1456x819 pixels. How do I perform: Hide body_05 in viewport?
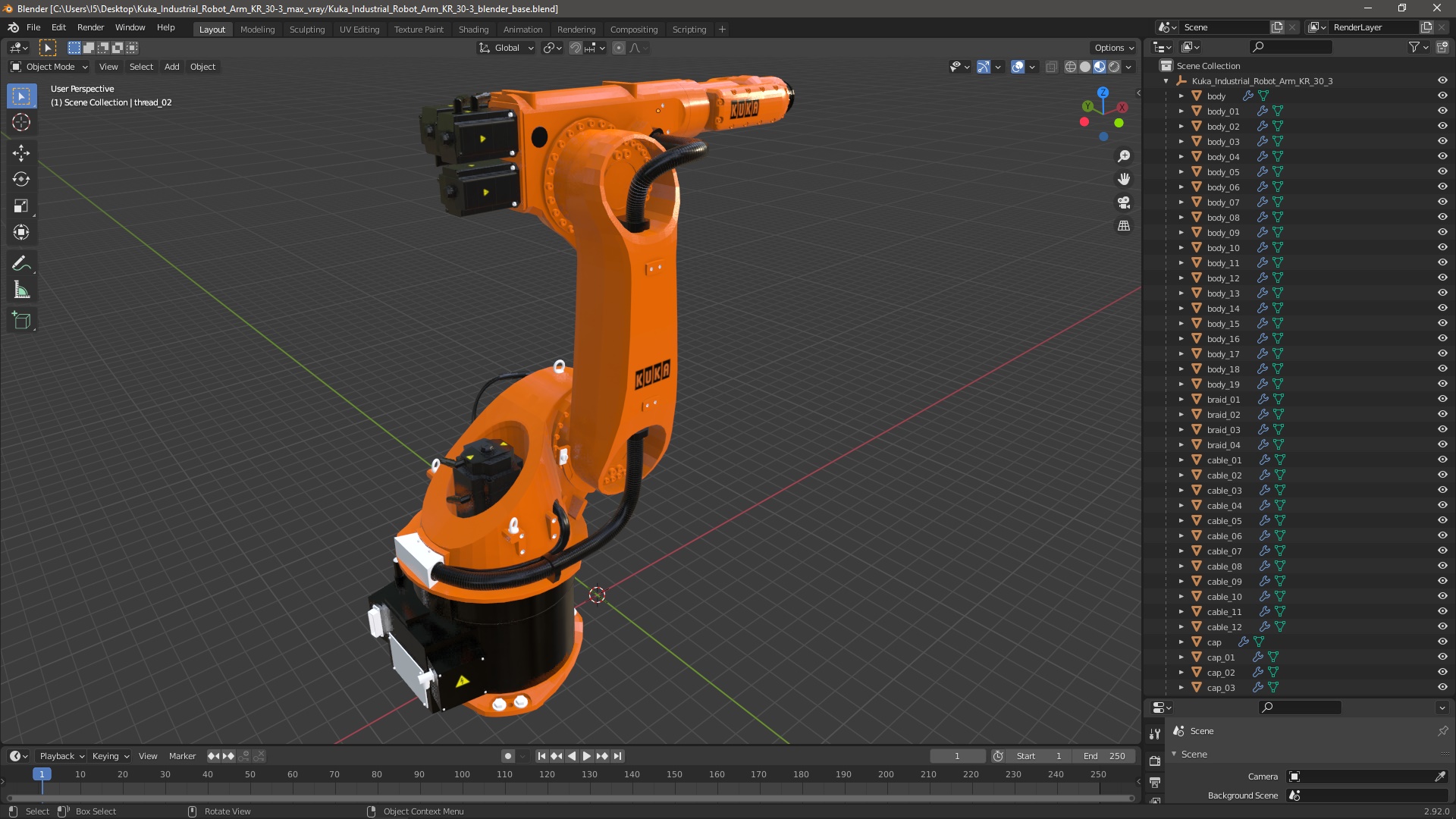click(x=1442, y=171)
